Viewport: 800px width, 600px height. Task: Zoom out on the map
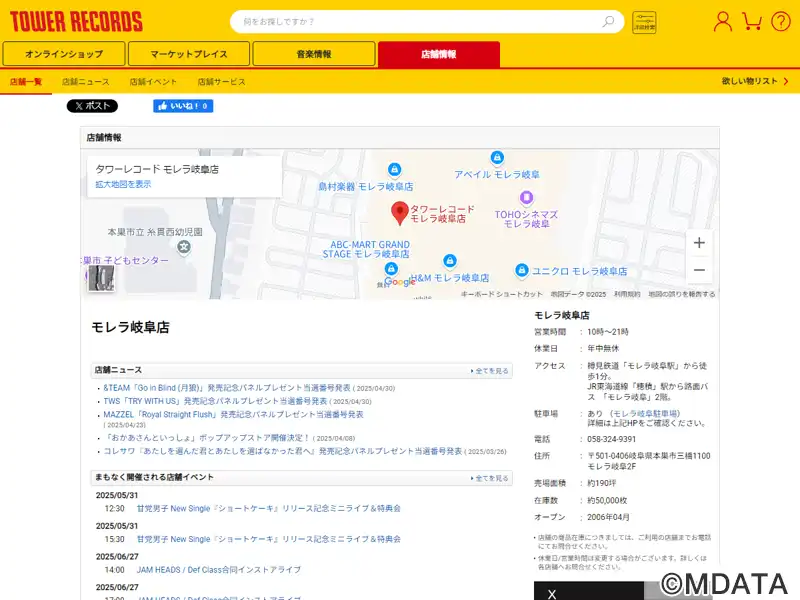pyautogui.click(x=699, y=270)
